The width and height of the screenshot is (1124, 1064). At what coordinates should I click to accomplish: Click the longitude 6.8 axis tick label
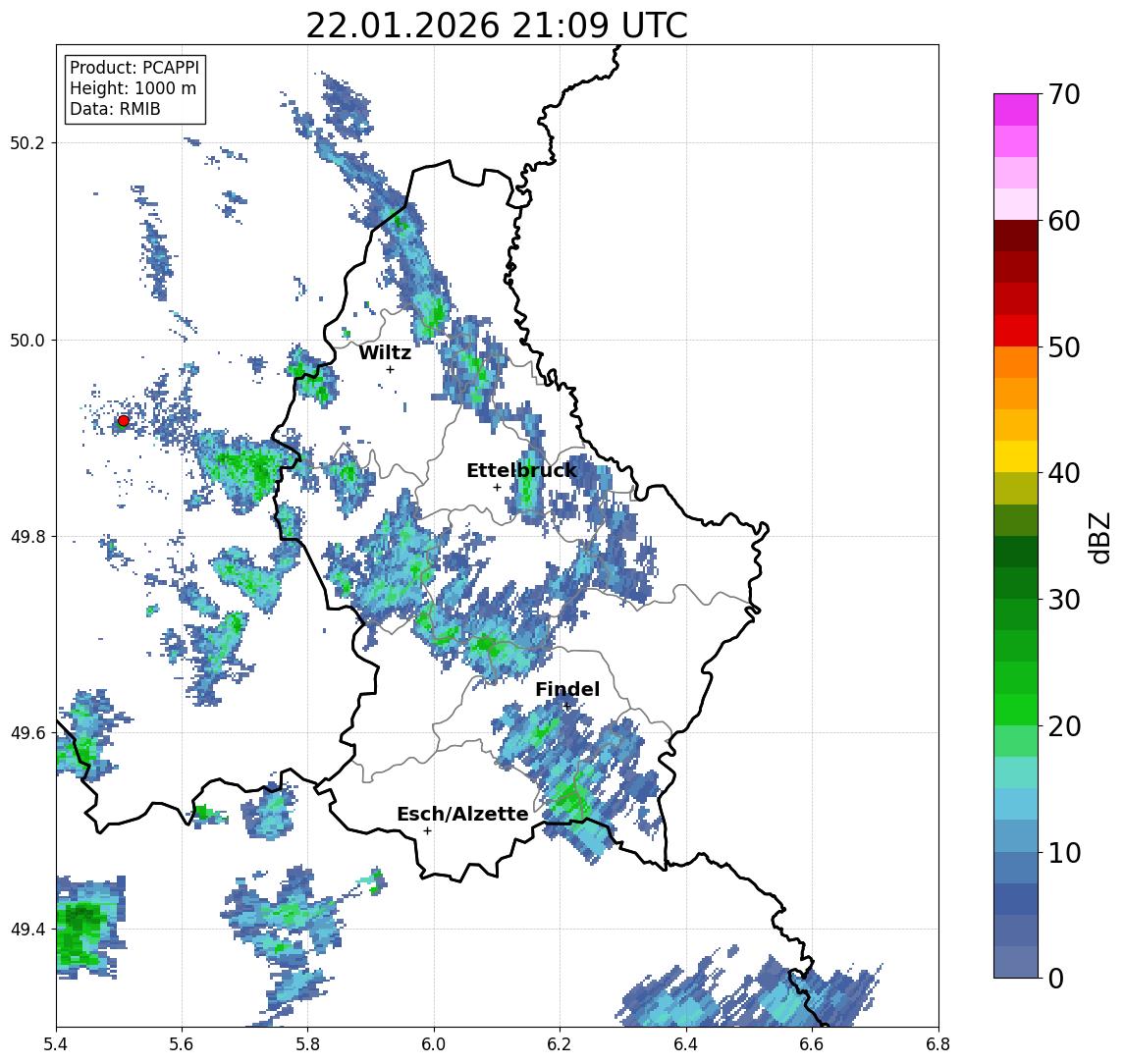point(937,1044)
